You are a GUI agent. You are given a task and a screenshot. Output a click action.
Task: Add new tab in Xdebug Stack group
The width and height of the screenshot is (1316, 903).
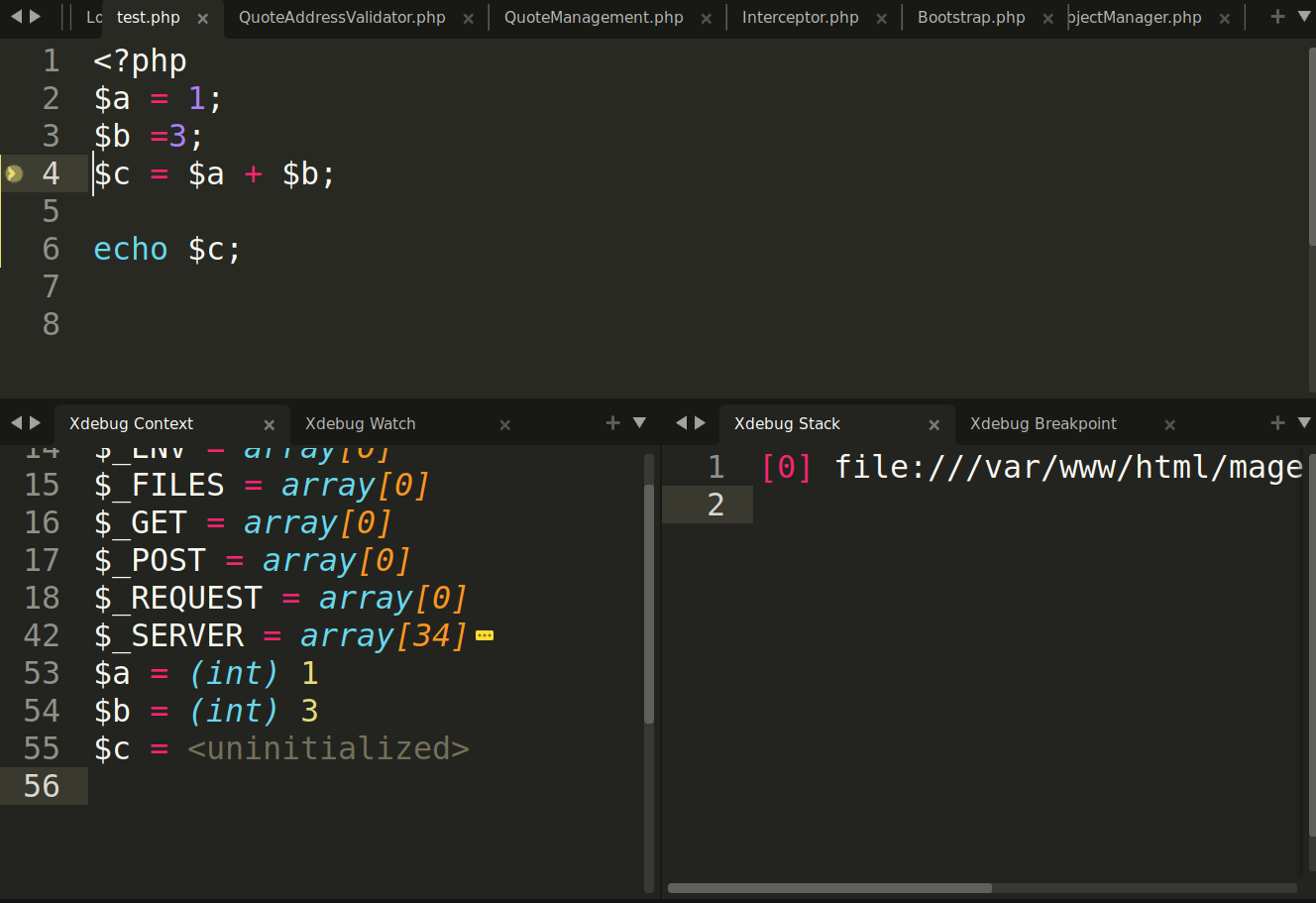(x=1277, y=423)
